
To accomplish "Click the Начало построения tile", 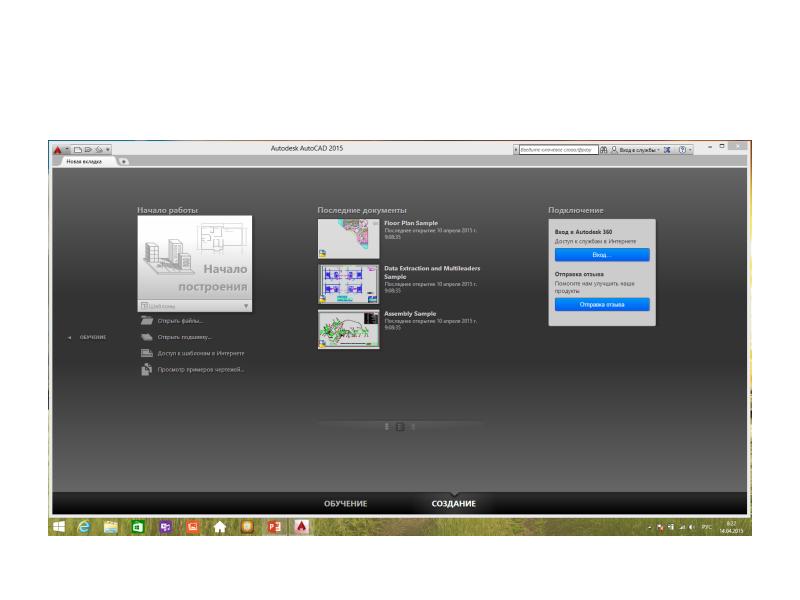I will [x=194, y=258].
